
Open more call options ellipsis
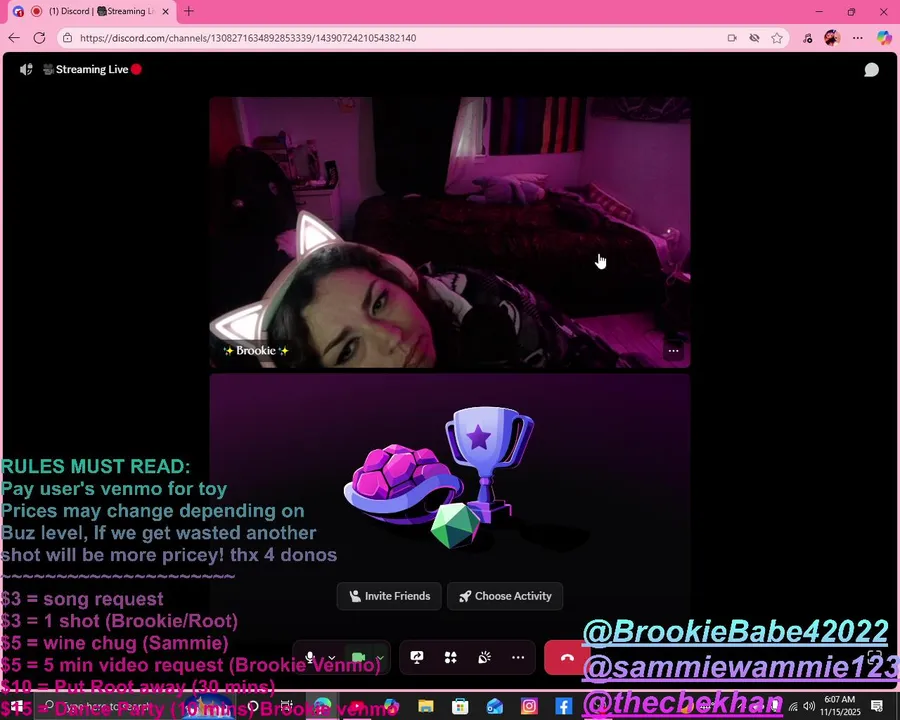tap(518, 657)
